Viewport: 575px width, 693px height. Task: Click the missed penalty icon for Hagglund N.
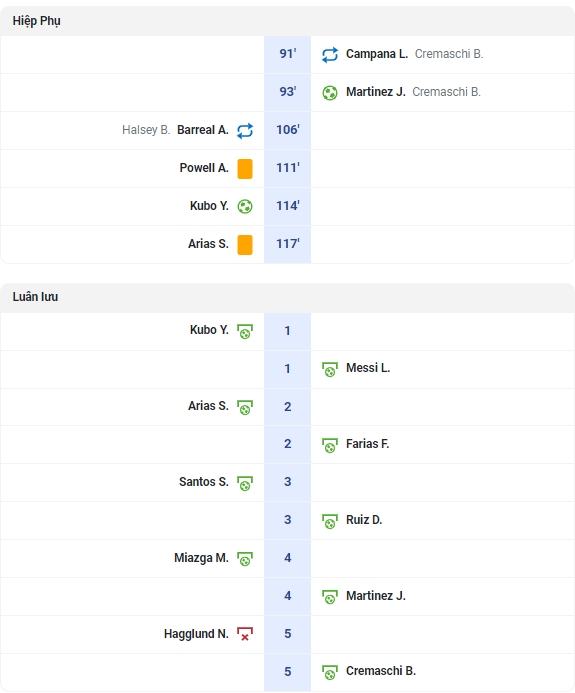click(245, 634)
